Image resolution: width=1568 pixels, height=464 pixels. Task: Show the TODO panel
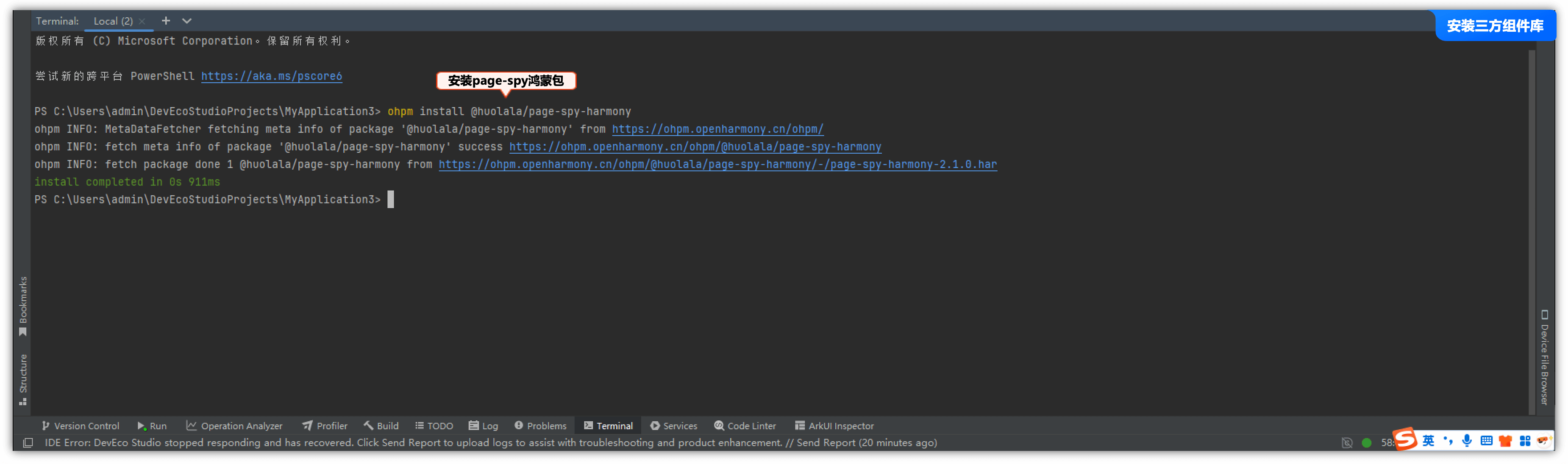(x=434, y=426)
